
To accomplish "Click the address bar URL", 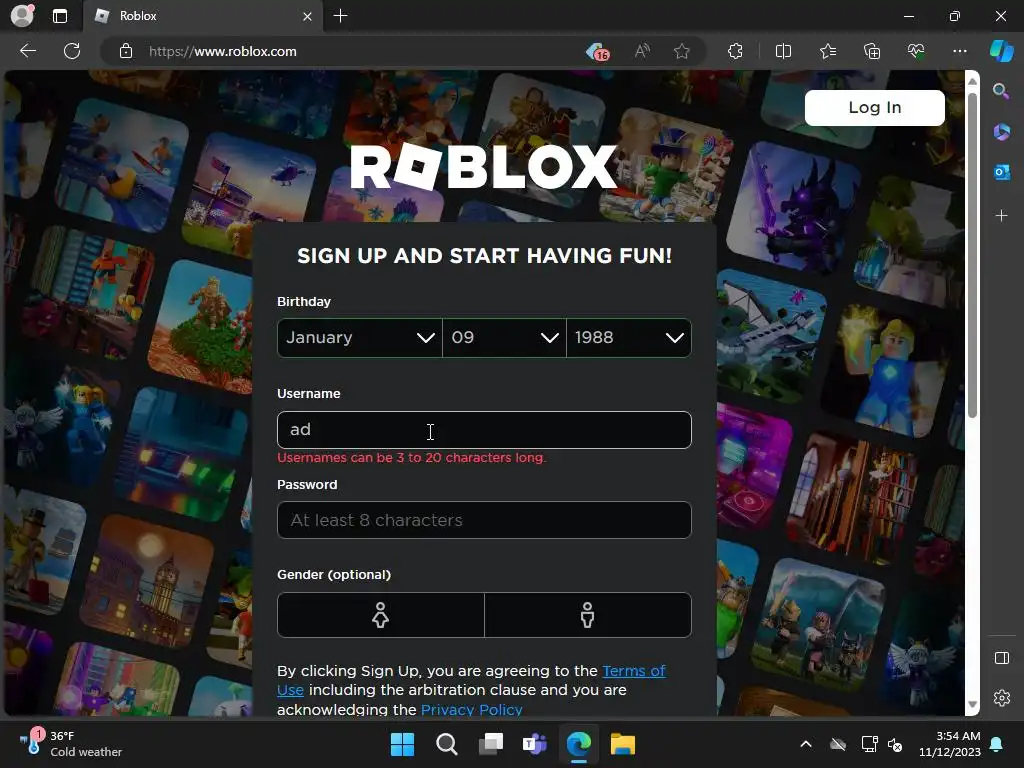I will click(223, 51).
